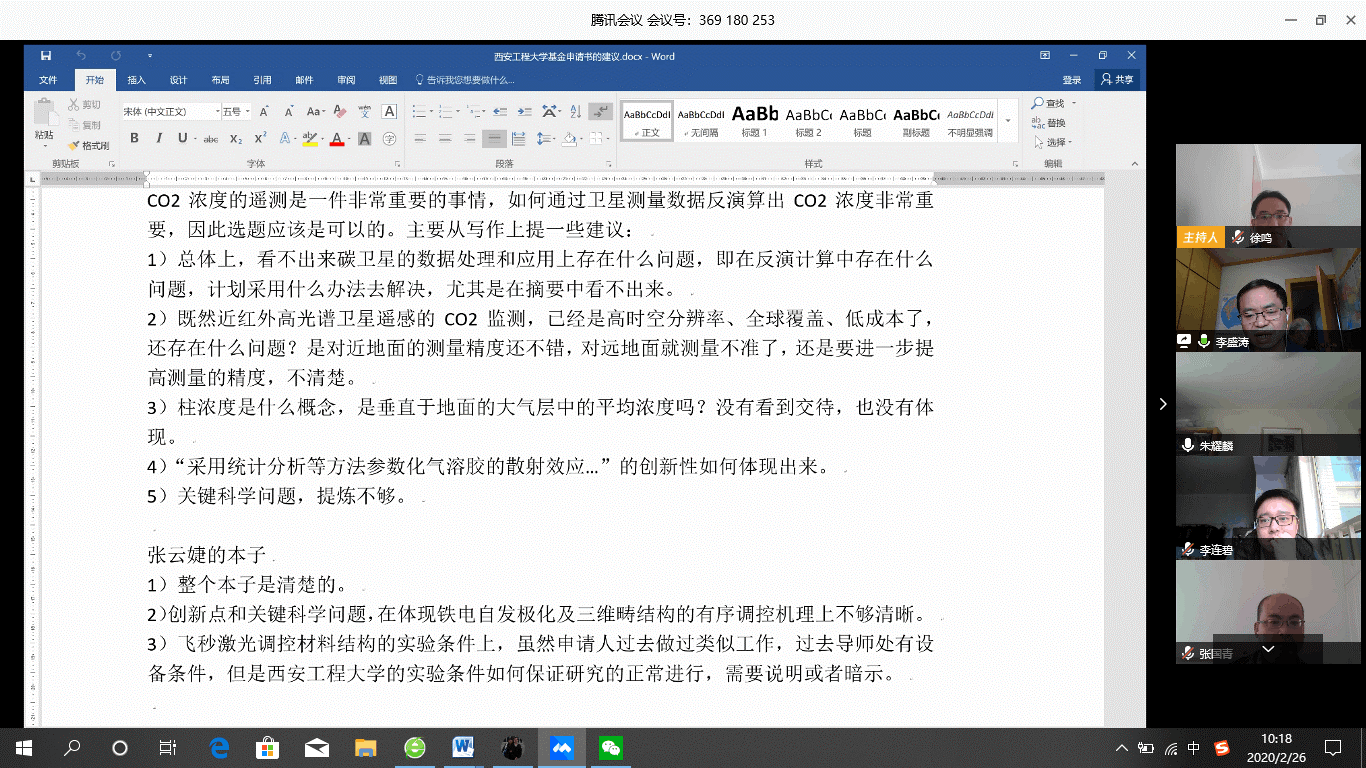Switch to the 审阅 (Review) ribbon tab
Image resolution: width=1366 pixels, height=768 pixels.
(346, 80)
